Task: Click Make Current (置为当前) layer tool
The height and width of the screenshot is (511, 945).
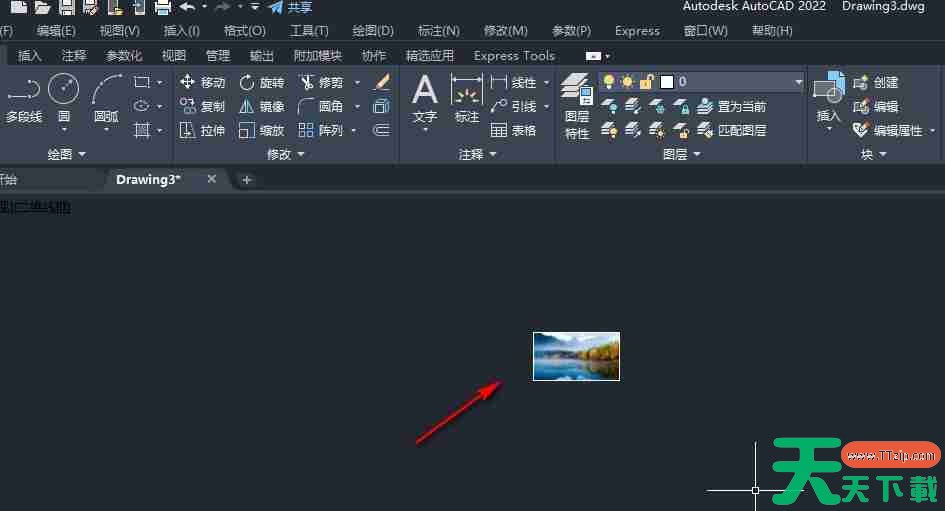Action: click(731, 107)
